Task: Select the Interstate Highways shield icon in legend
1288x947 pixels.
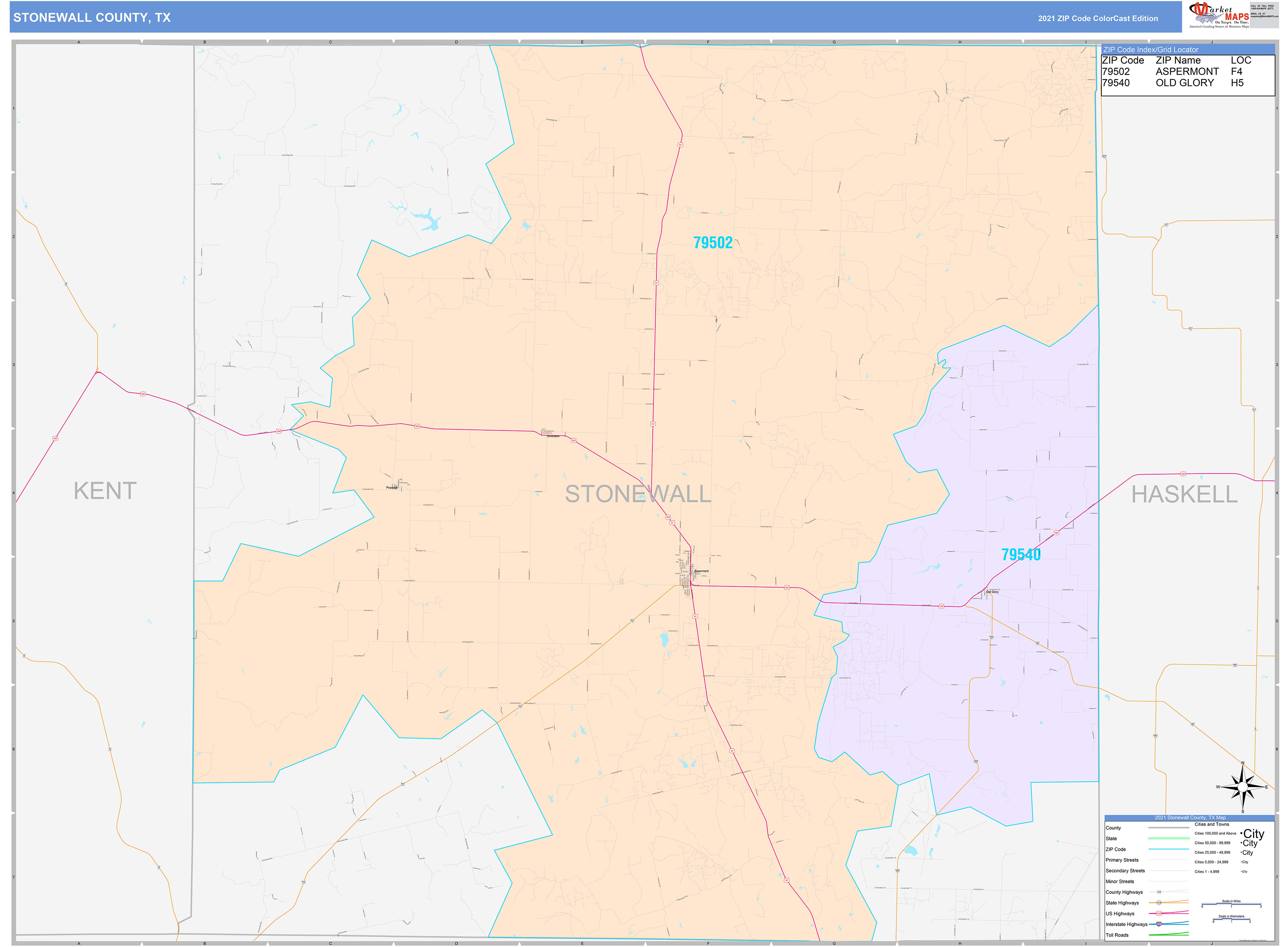Action: click(1159, 924)
